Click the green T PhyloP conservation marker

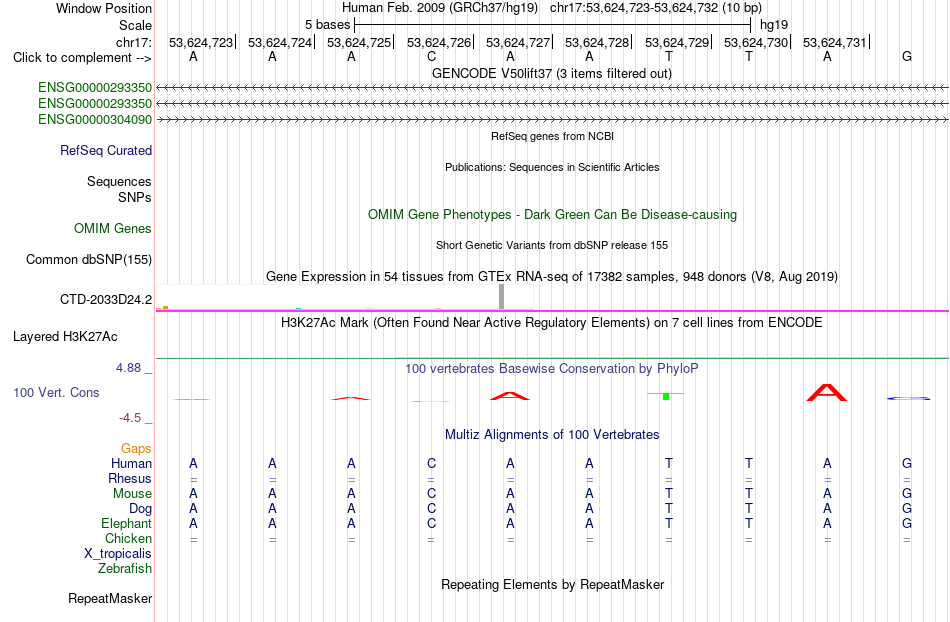[666, 396]
